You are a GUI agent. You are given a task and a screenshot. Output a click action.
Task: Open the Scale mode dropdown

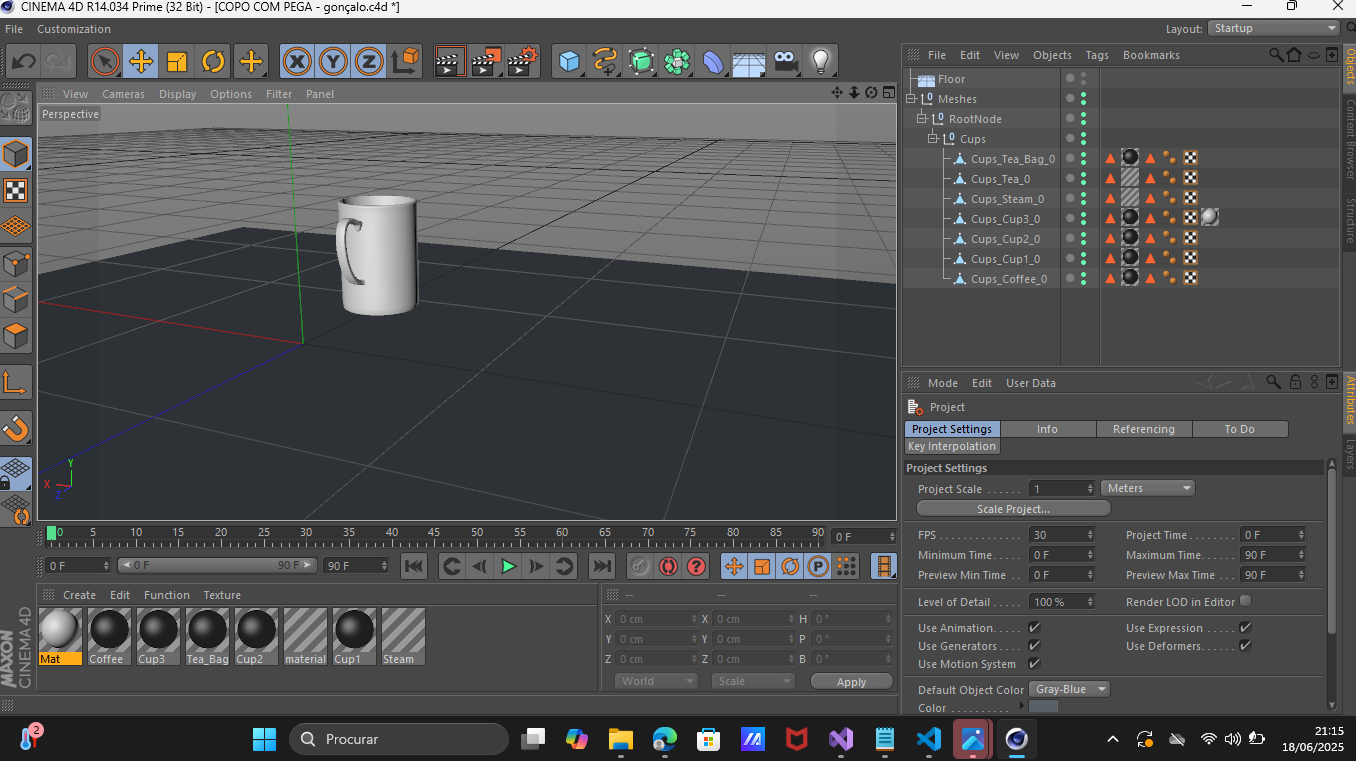pyautogui.click(x=753, y=681)
